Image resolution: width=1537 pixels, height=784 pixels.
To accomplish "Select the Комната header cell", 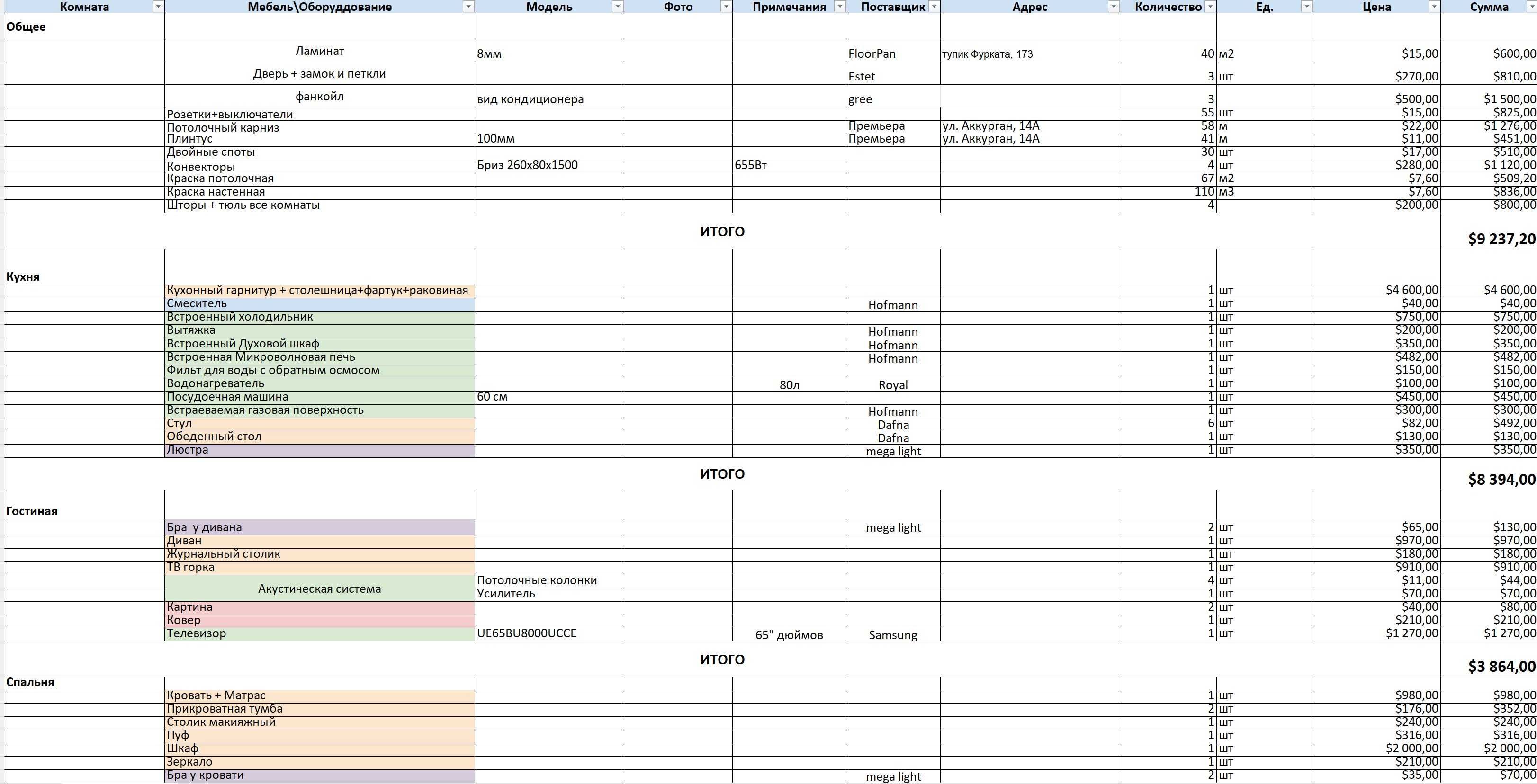I will pos(84,7).
